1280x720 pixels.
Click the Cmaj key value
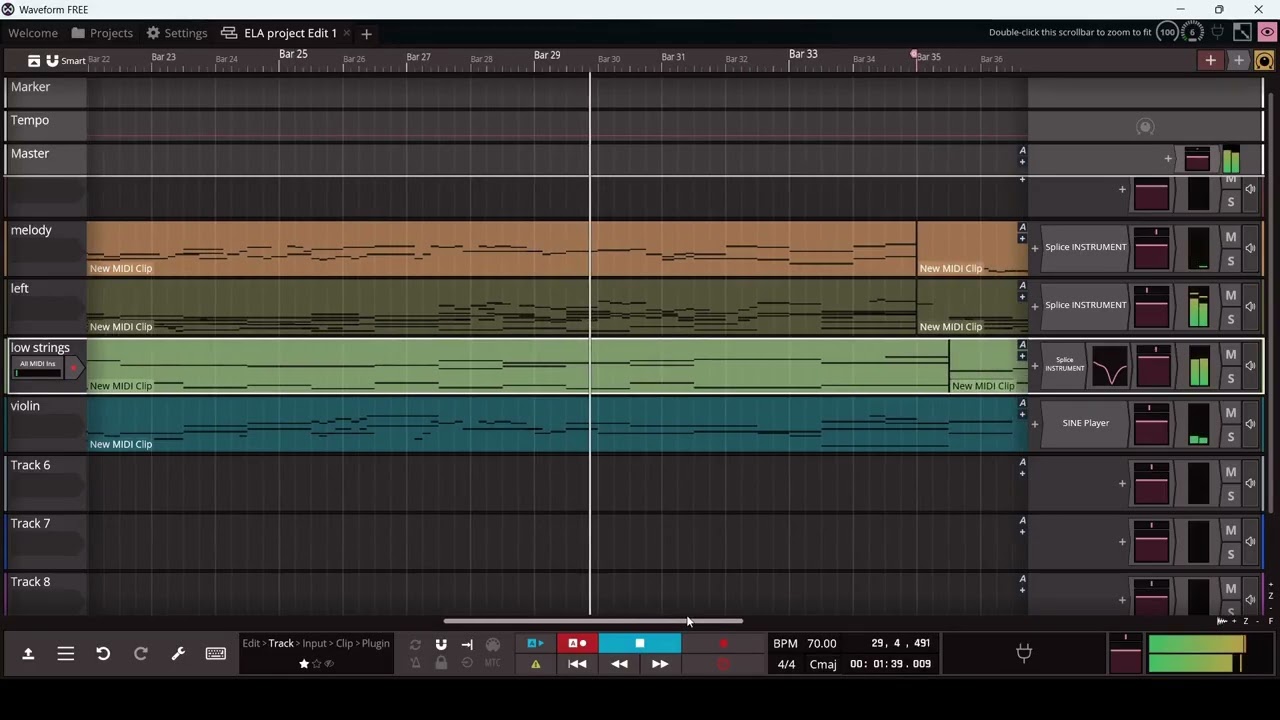[823, 664]
